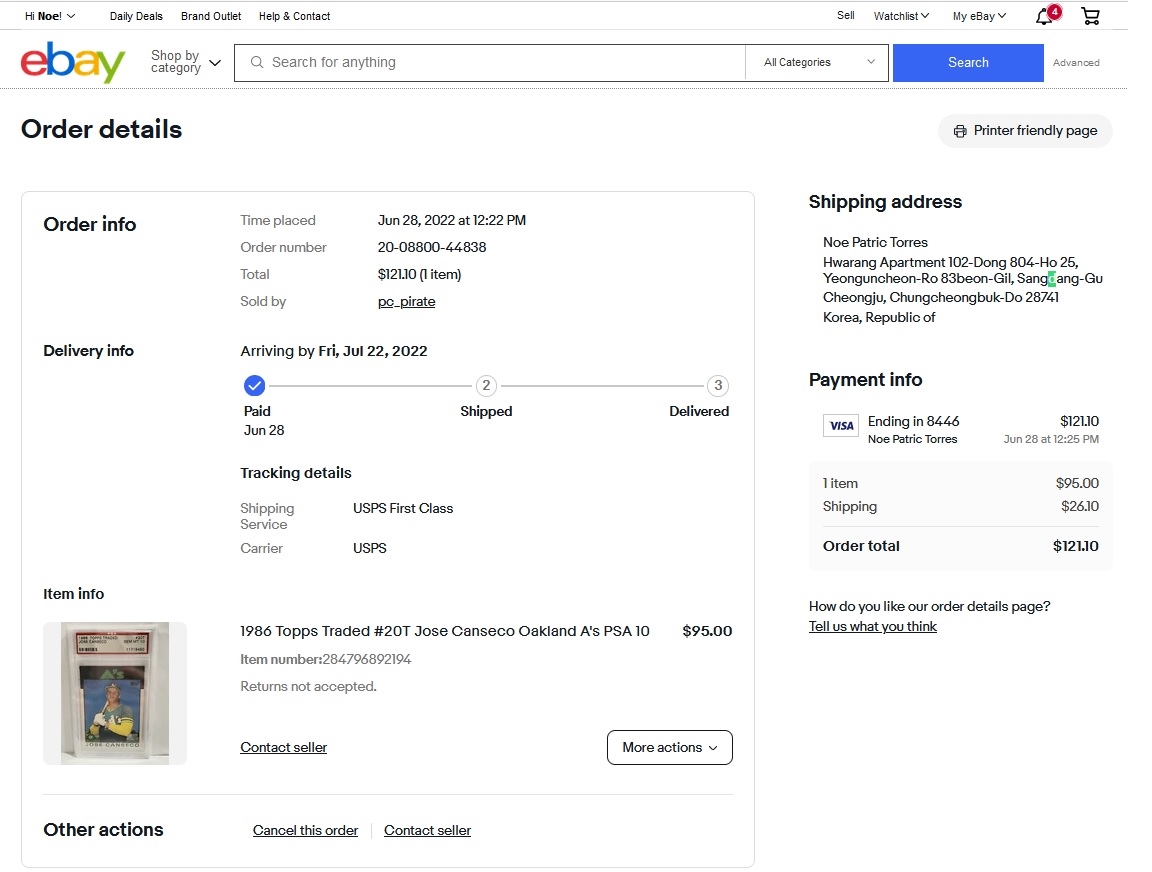The height and width of the screenshot is (872, 1152).
Task: Click the item title 1986 Topps Traded
Action: tap(444, 631)
